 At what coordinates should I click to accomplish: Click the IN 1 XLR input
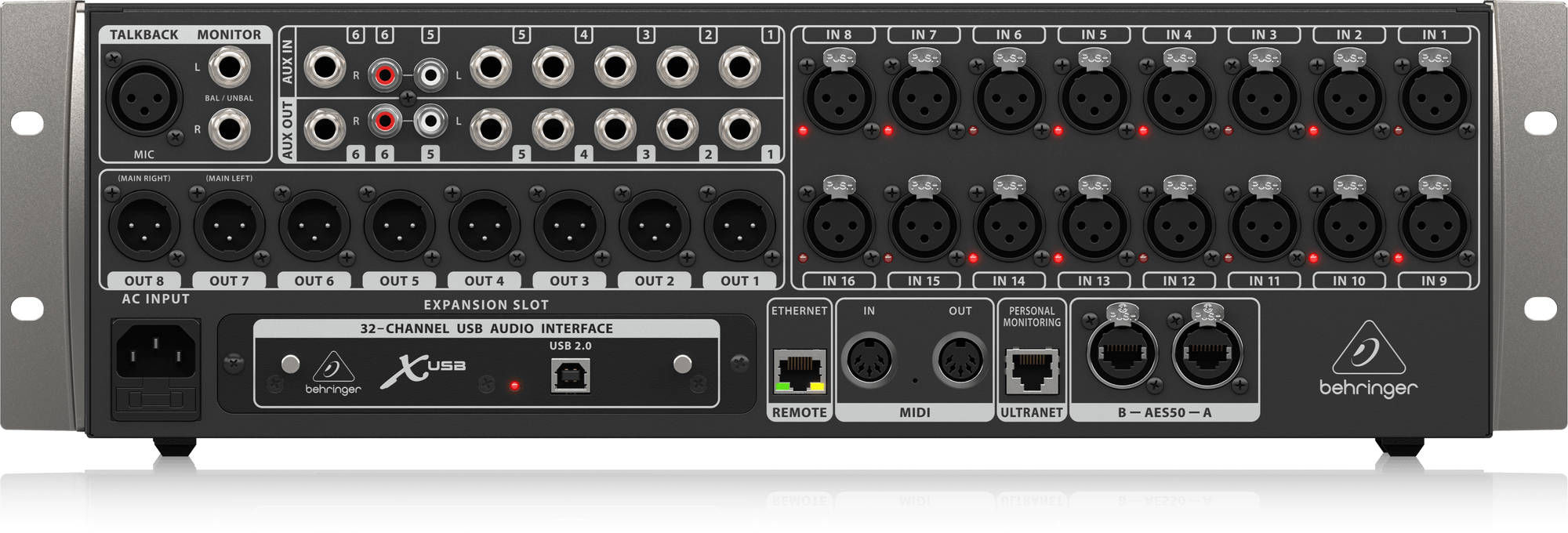coord(1434,98)
